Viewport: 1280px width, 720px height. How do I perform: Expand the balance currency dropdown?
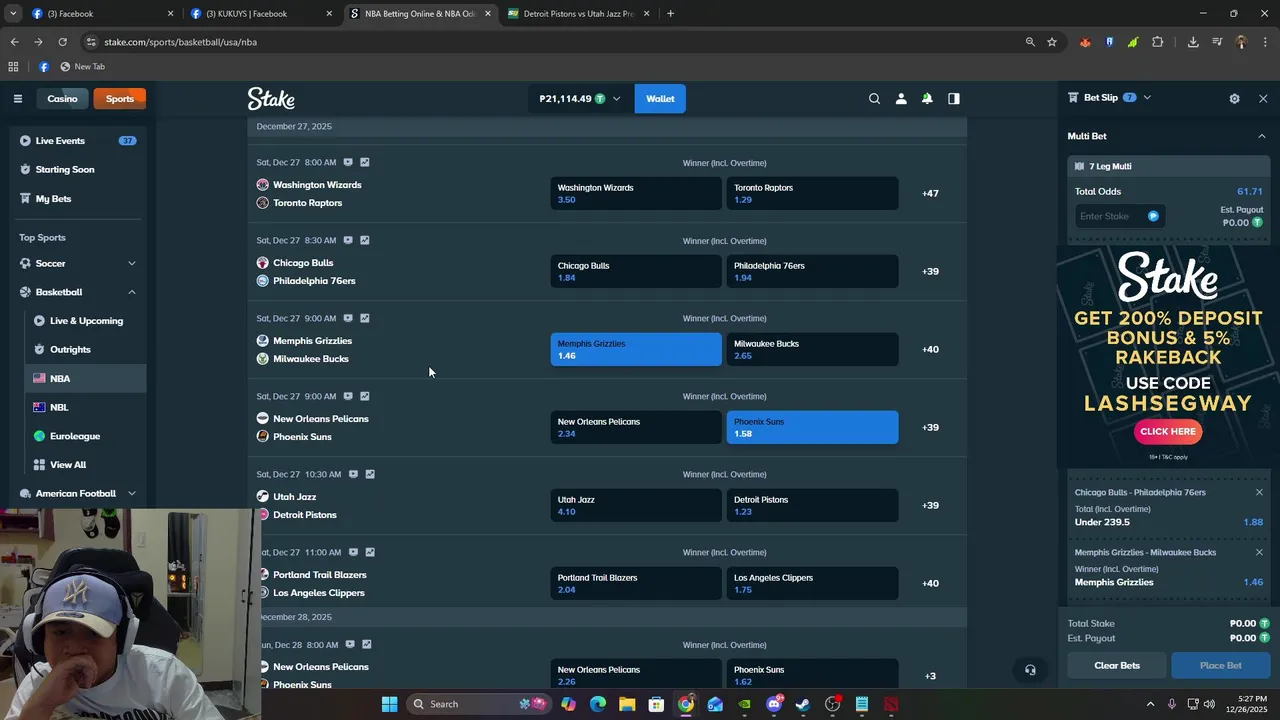pyautogui.click(x=616, y=98)
